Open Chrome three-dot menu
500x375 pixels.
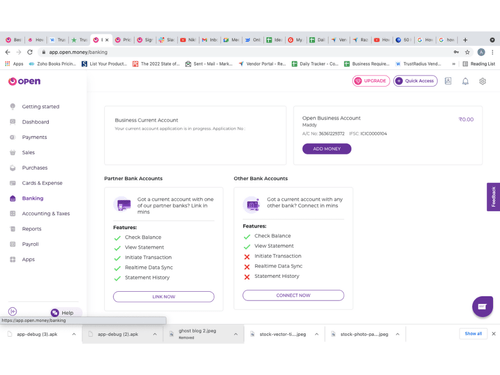tap(492, 52)
